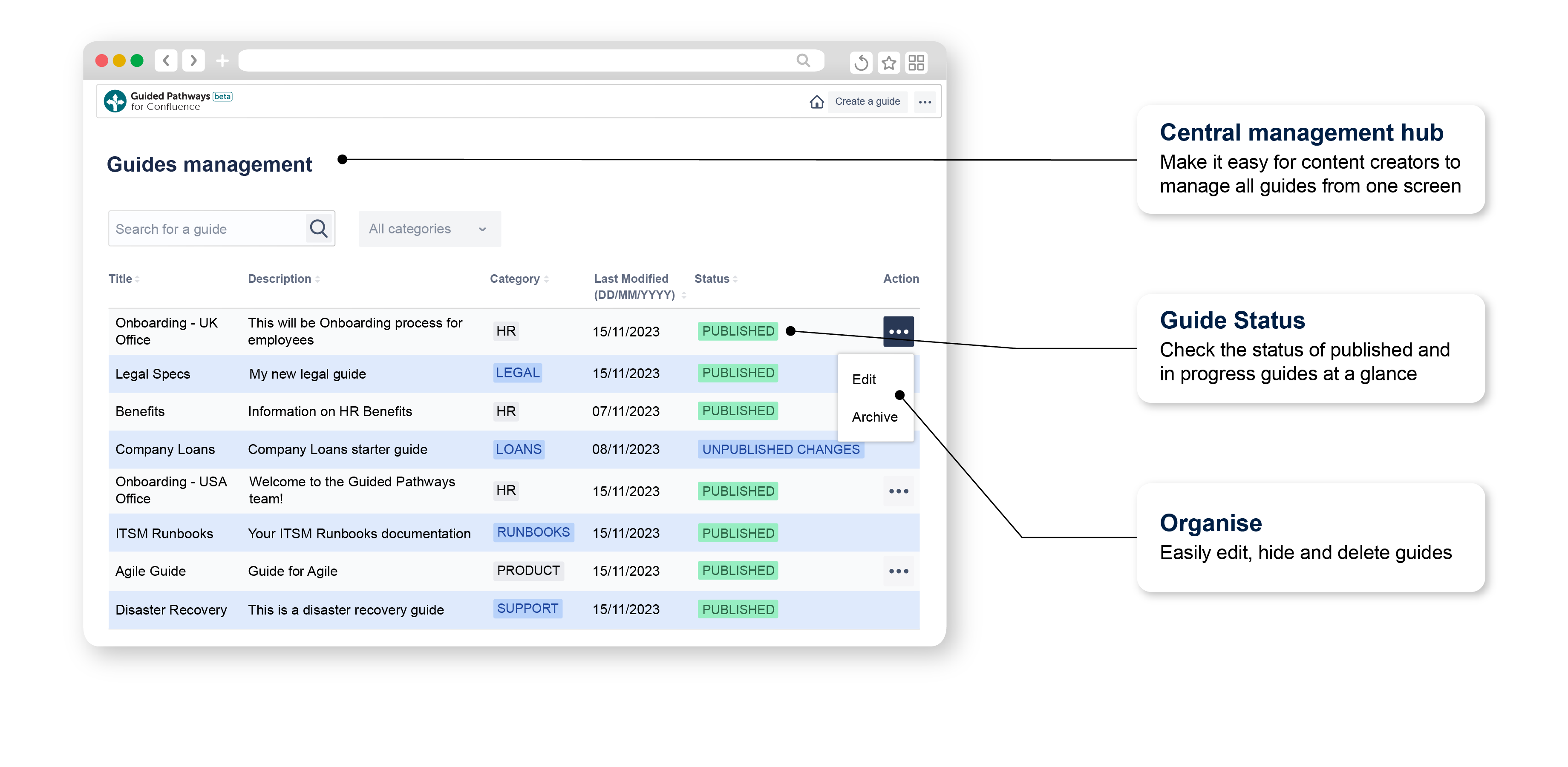Screen dimensions: 1568x767
Task: Click the Company Loans title
Action: pos(165,449)
